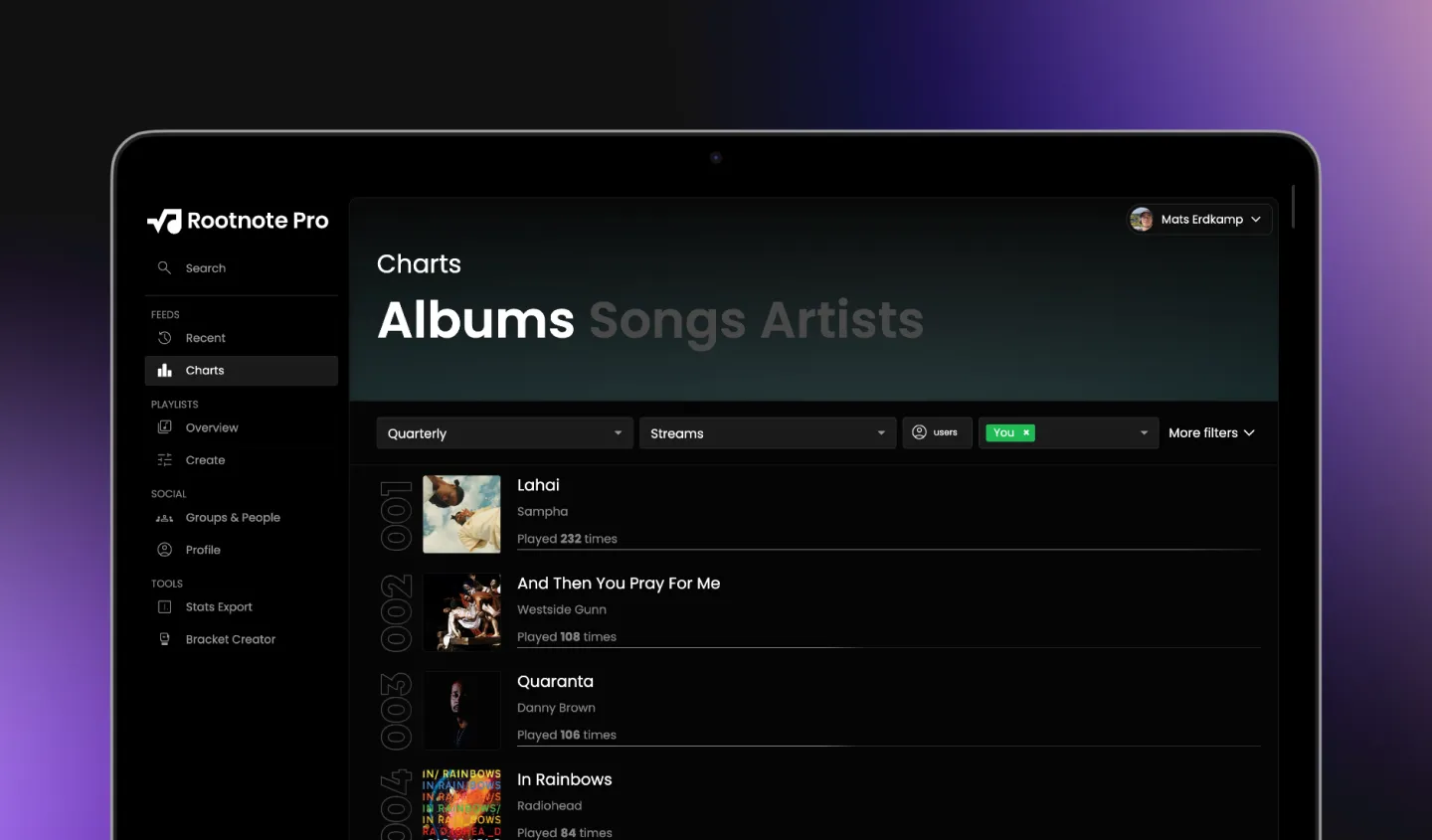Open the Quarterly time period dropdown
Screen dimensions: 1432x840
[x=504, y=433]
